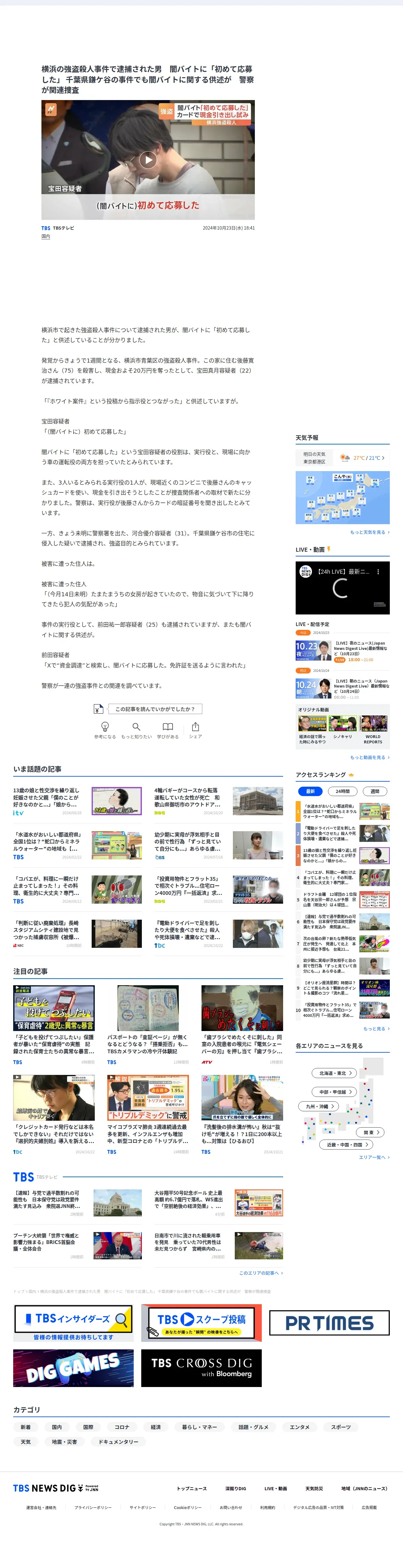Open the シェア share icon
The width and height of the screenshot is (403, 1568).
196,730
